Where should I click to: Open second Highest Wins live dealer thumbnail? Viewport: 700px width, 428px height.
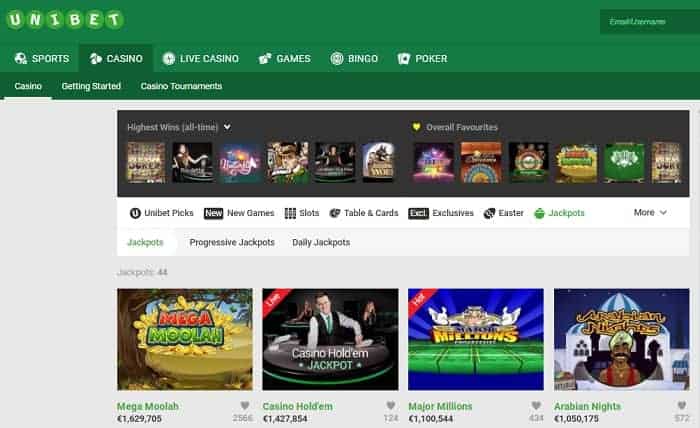point(192,162)
